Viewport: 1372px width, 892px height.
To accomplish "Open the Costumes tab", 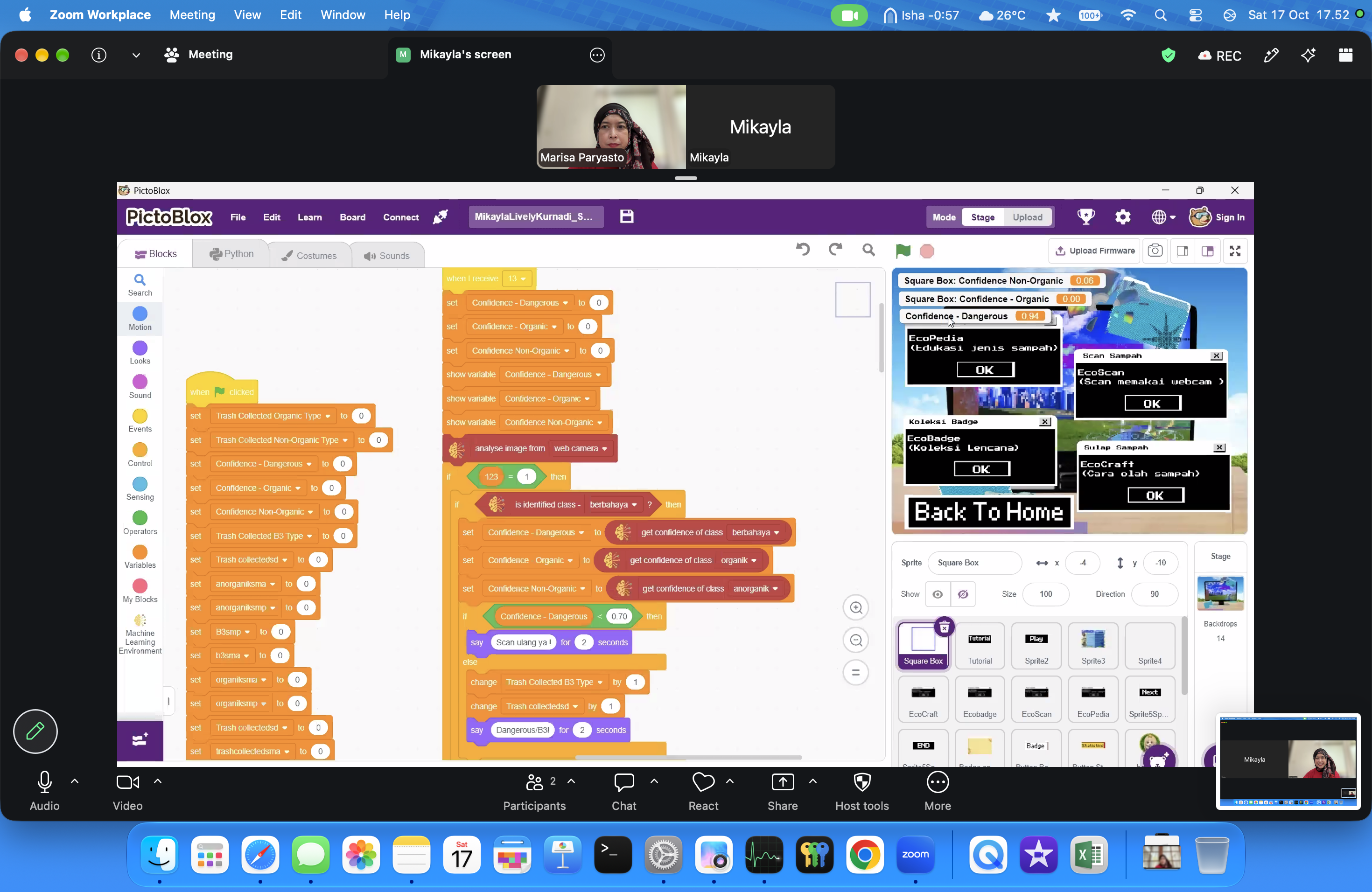I will click(x=309, y=255).
